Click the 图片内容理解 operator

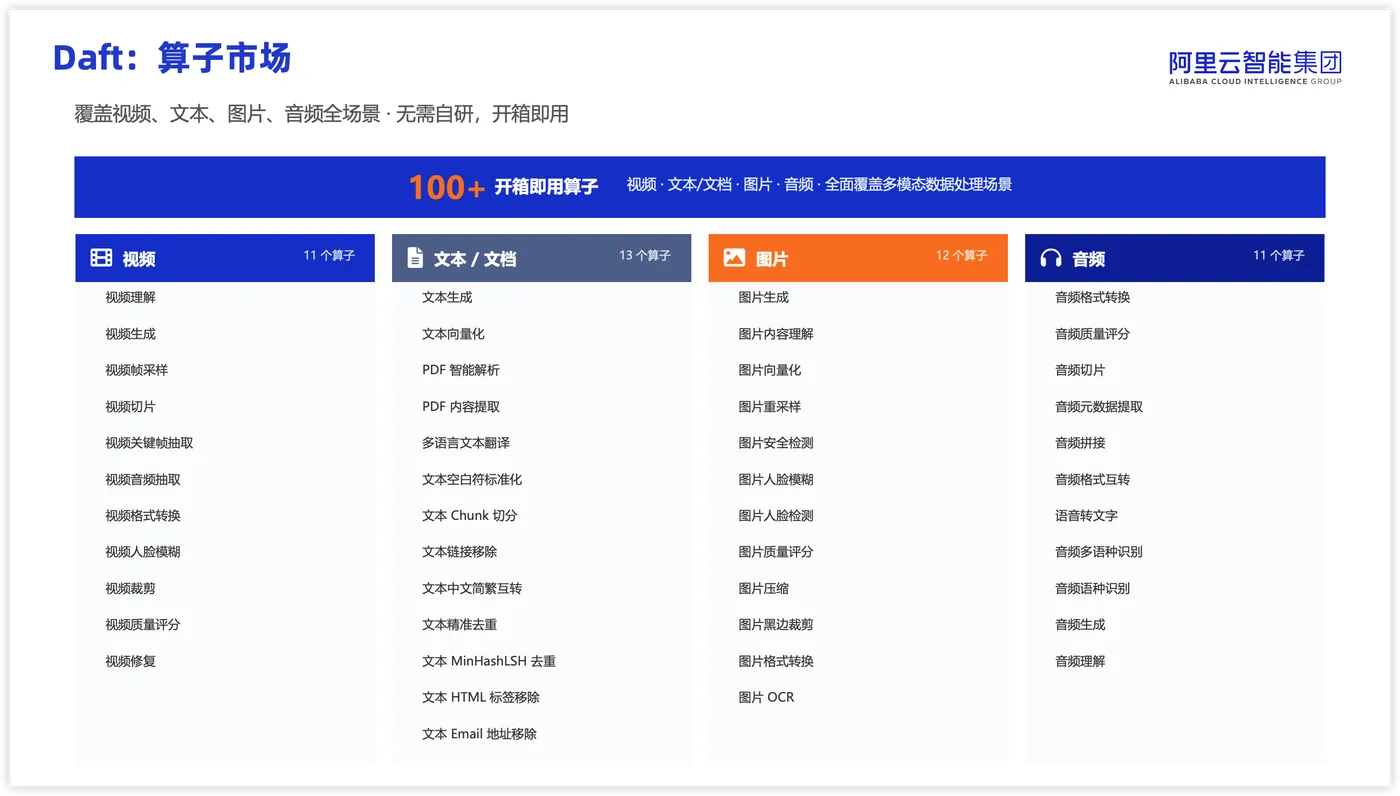(x=776, y=334)
